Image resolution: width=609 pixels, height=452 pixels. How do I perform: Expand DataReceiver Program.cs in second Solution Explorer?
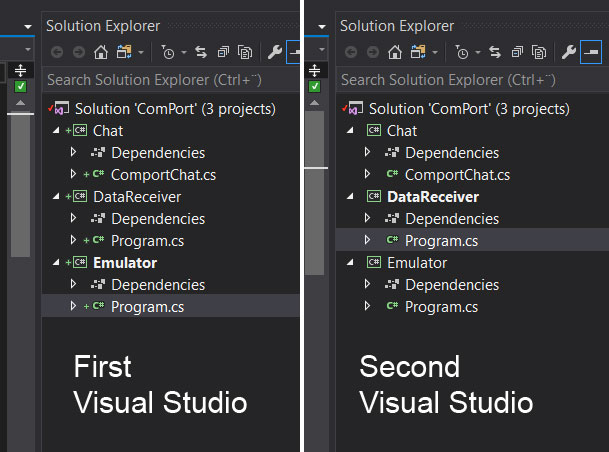(x=367, y=240)
